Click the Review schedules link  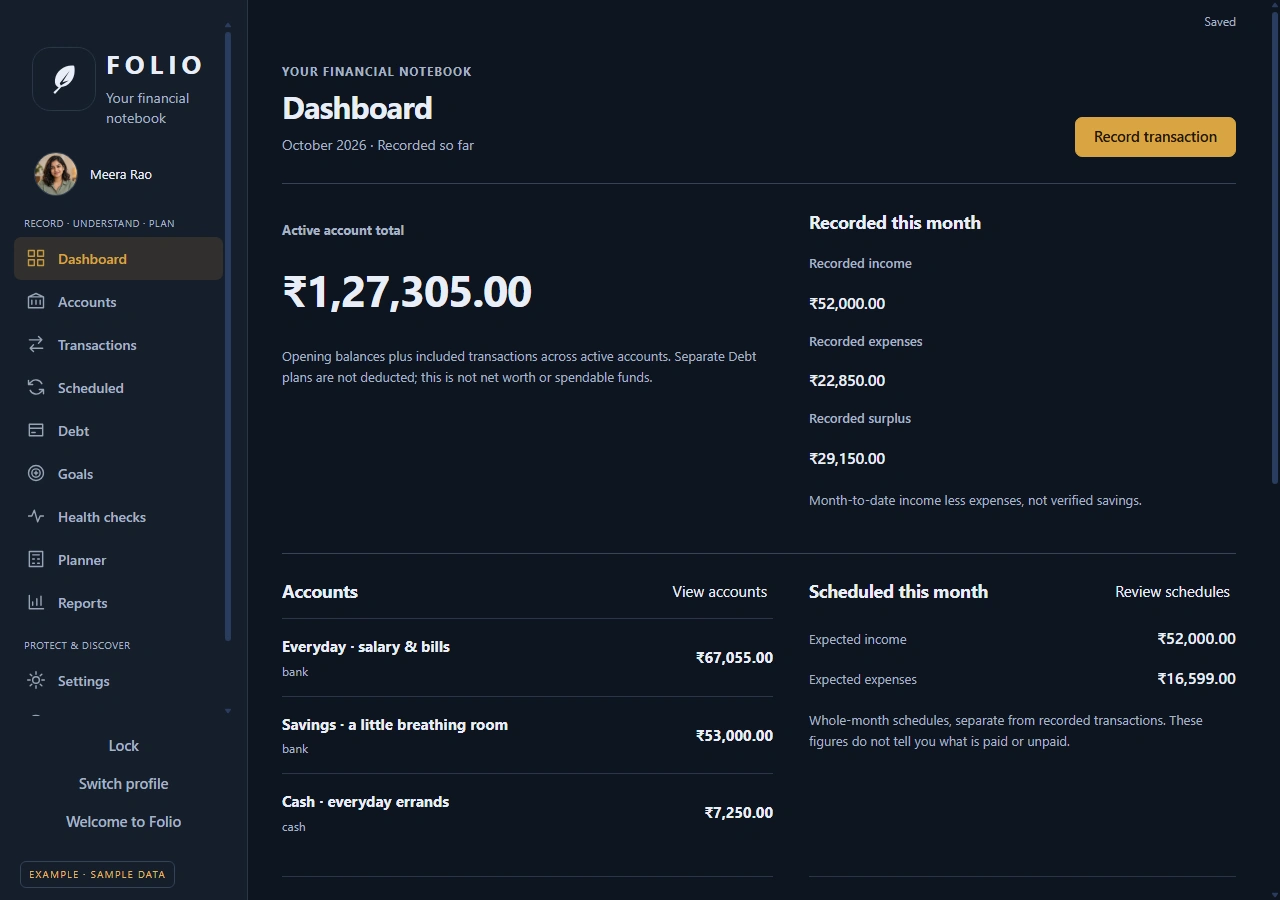(x=1172, y=592)
